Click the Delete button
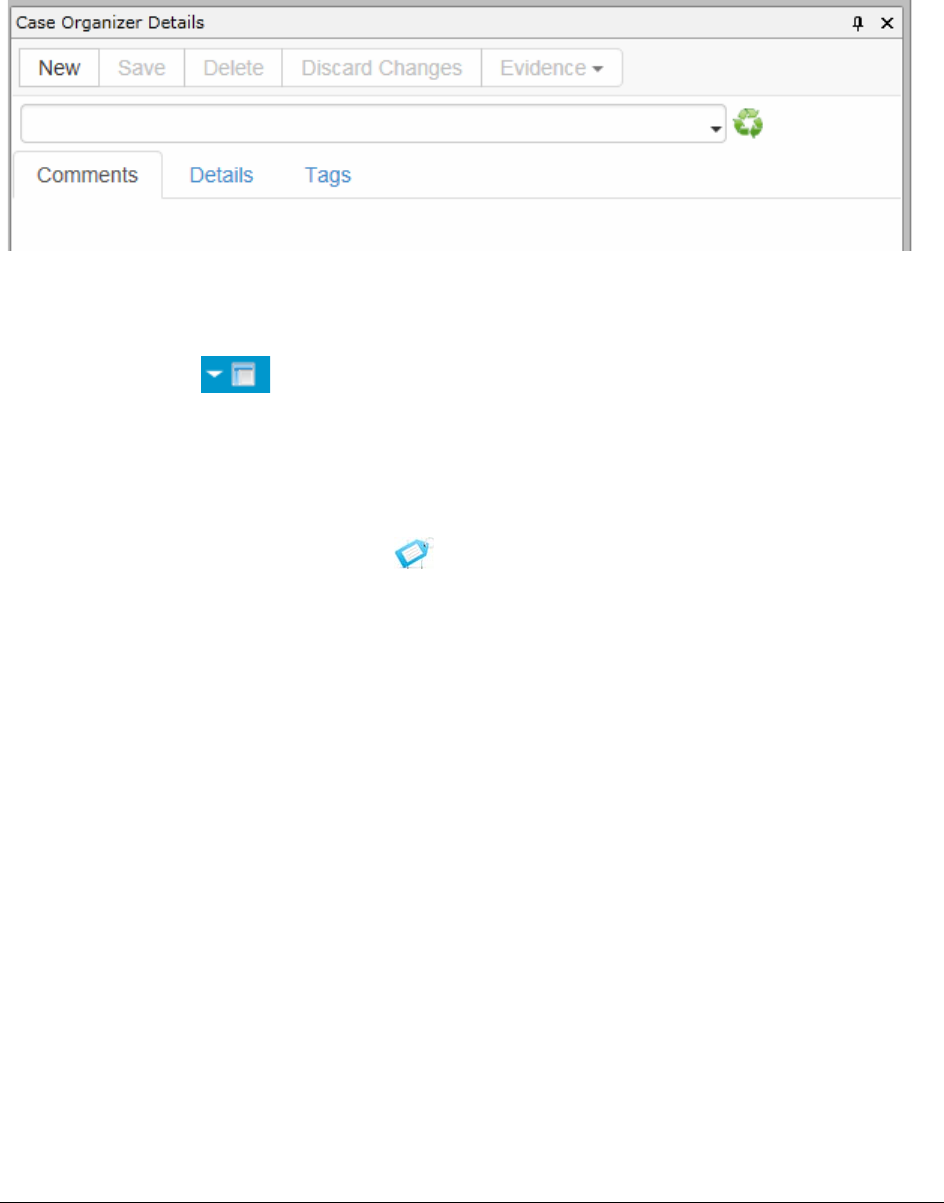 tap(233, 68)
